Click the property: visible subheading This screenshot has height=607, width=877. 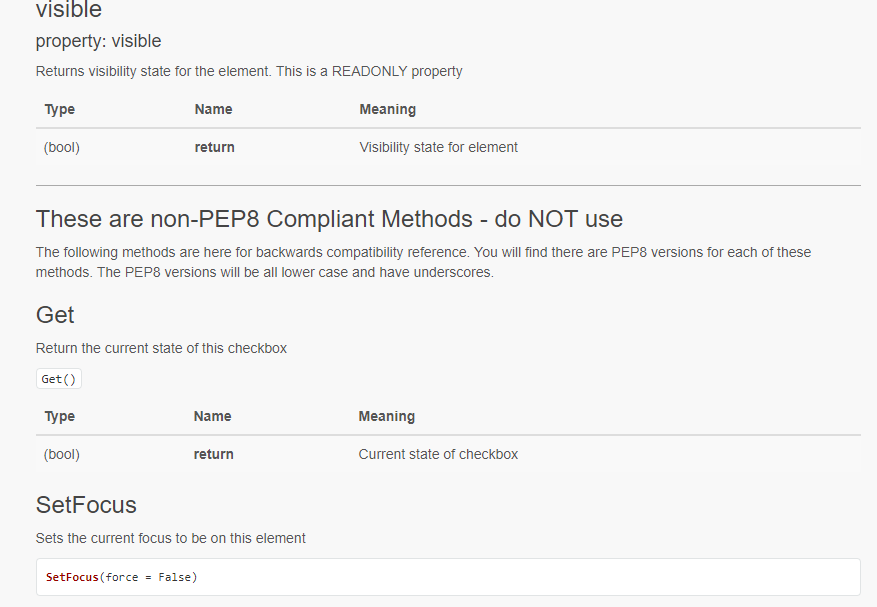(97, 41)
